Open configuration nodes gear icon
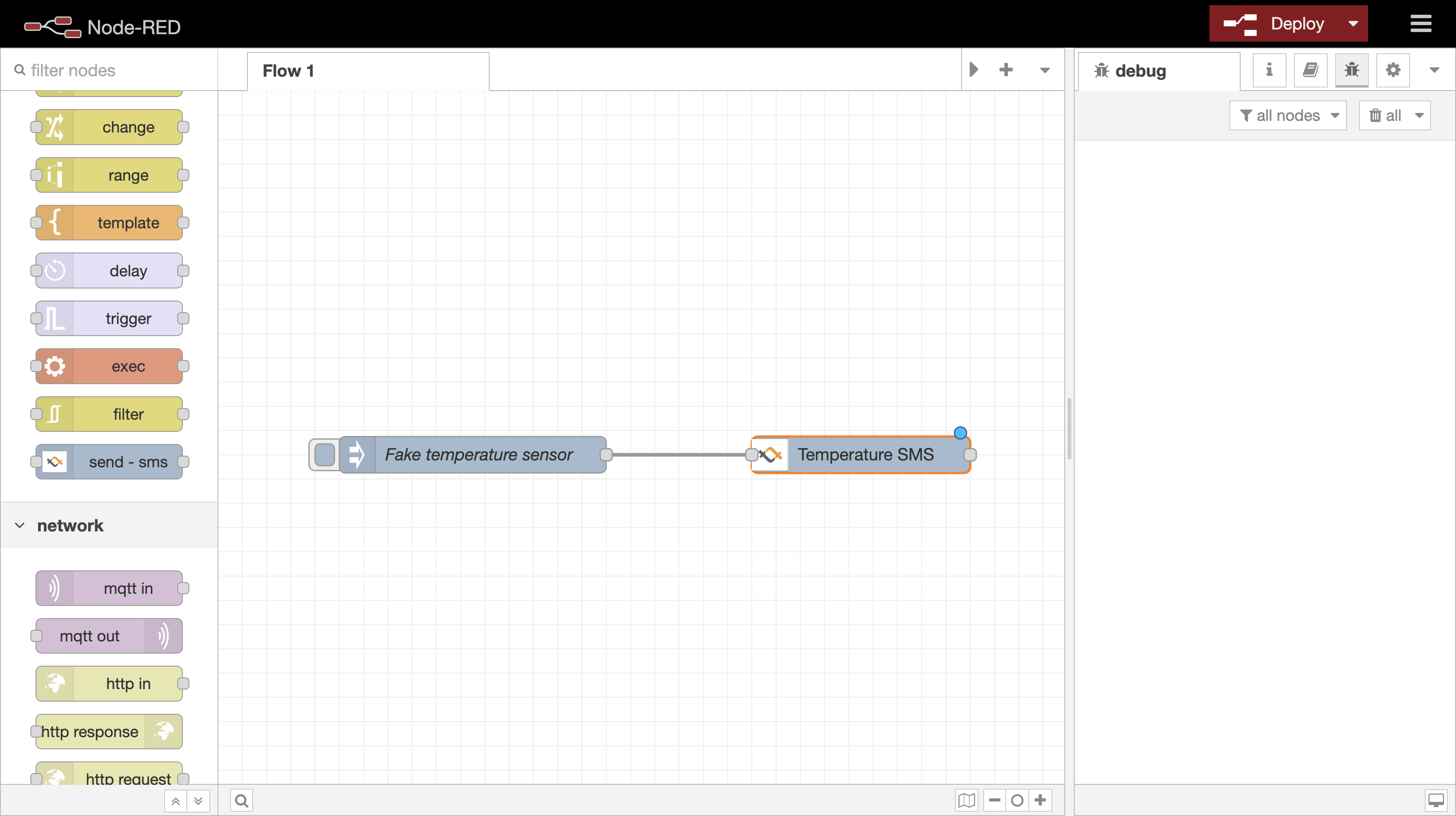This screenshot has width=1456, height=816. pyautogui.click(x=1393, y=70)
